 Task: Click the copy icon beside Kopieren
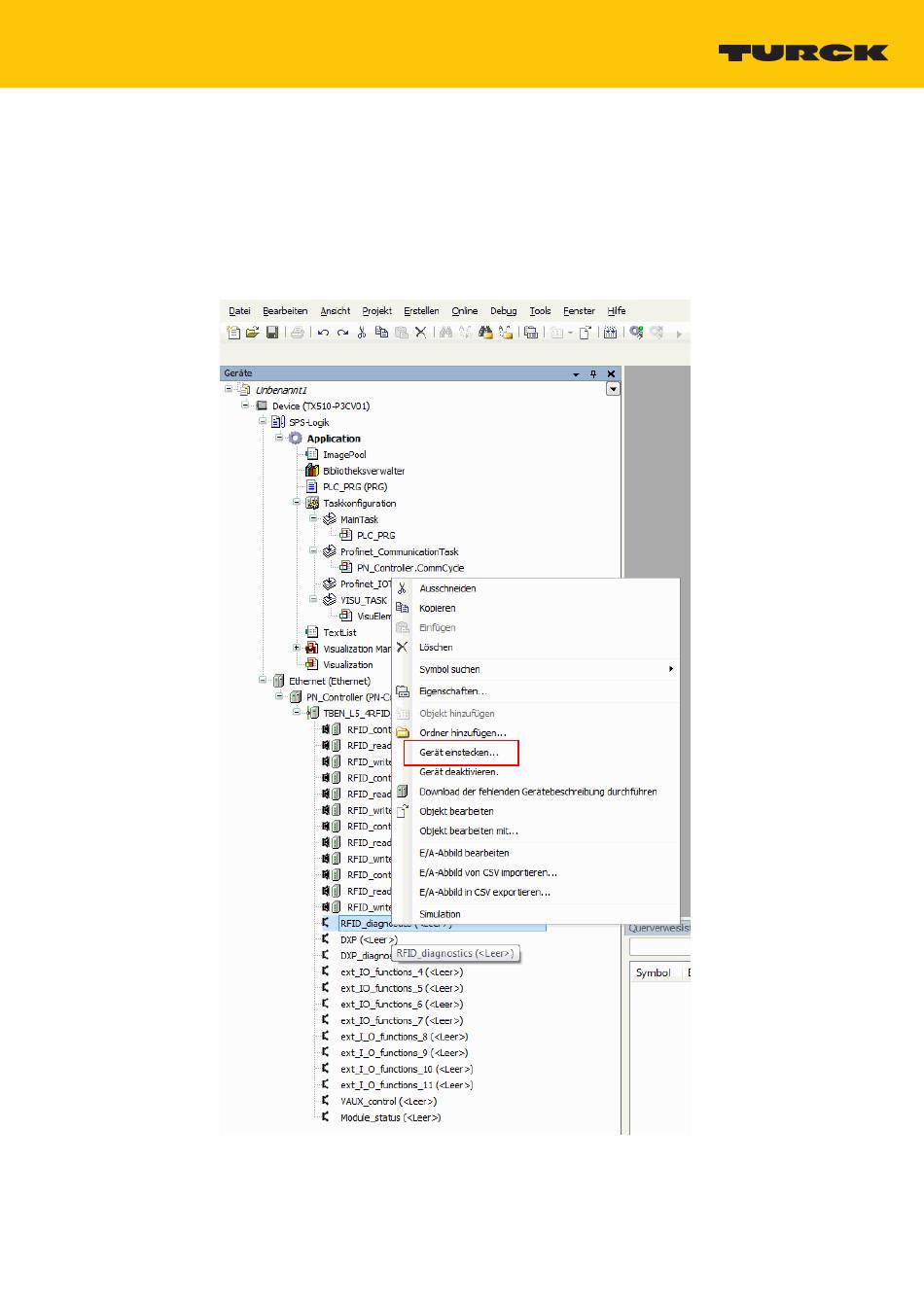402,608
